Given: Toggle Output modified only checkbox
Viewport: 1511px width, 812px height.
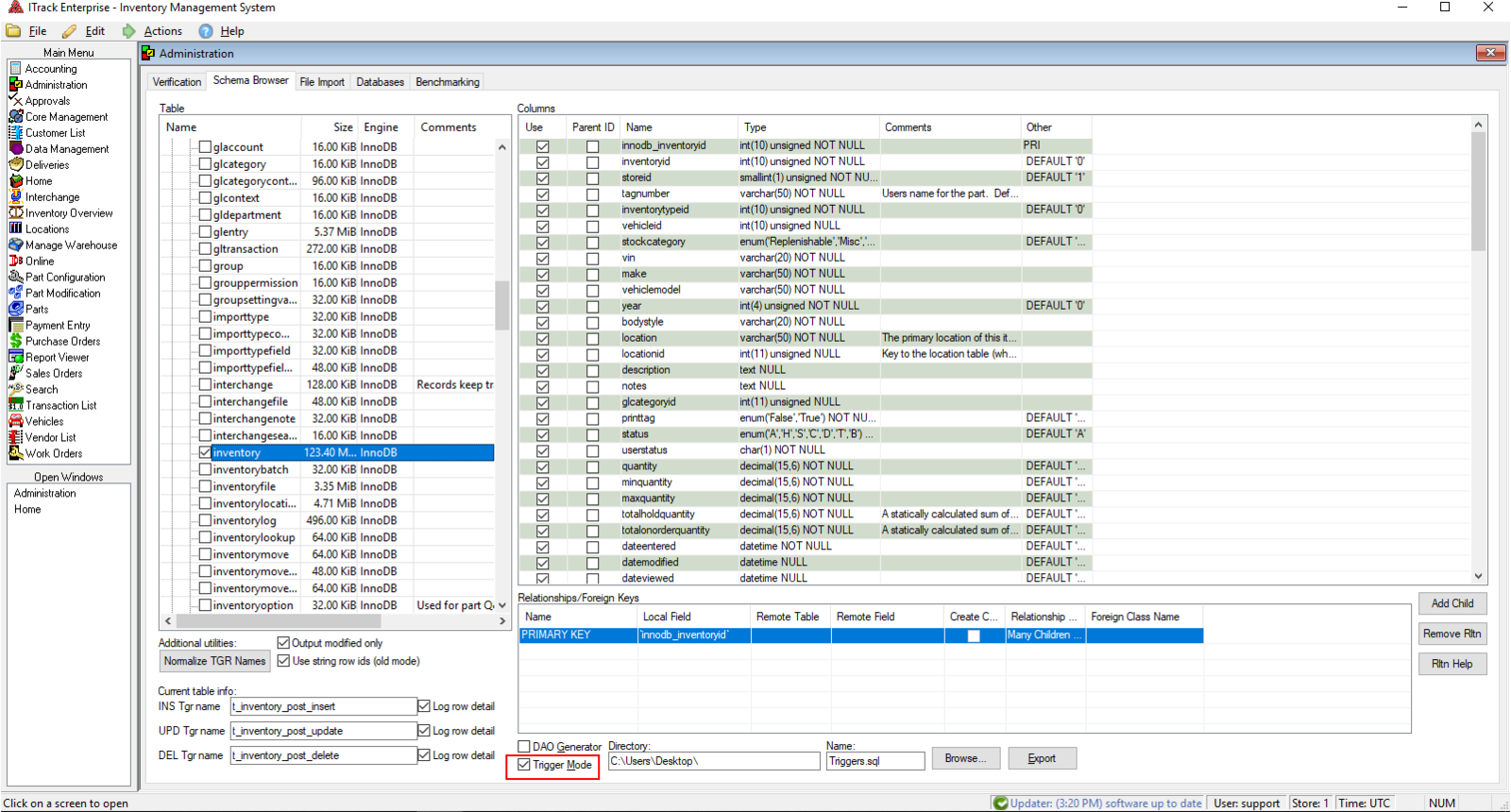Looking at the screenshot, I should (283, 643).
